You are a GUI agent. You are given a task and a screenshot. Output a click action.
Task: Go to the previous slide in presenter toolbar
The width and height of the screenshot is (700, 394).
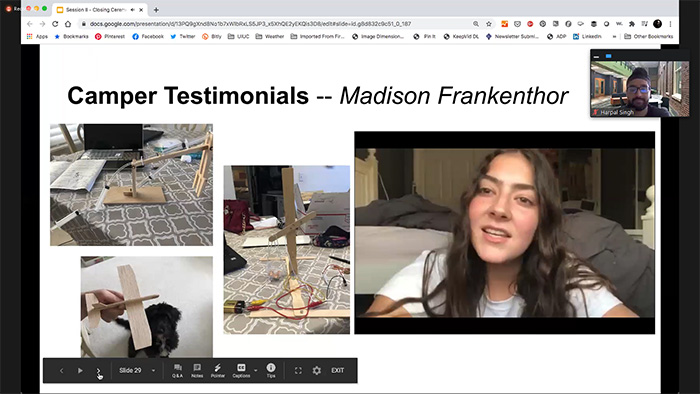[x=62, y=370]
